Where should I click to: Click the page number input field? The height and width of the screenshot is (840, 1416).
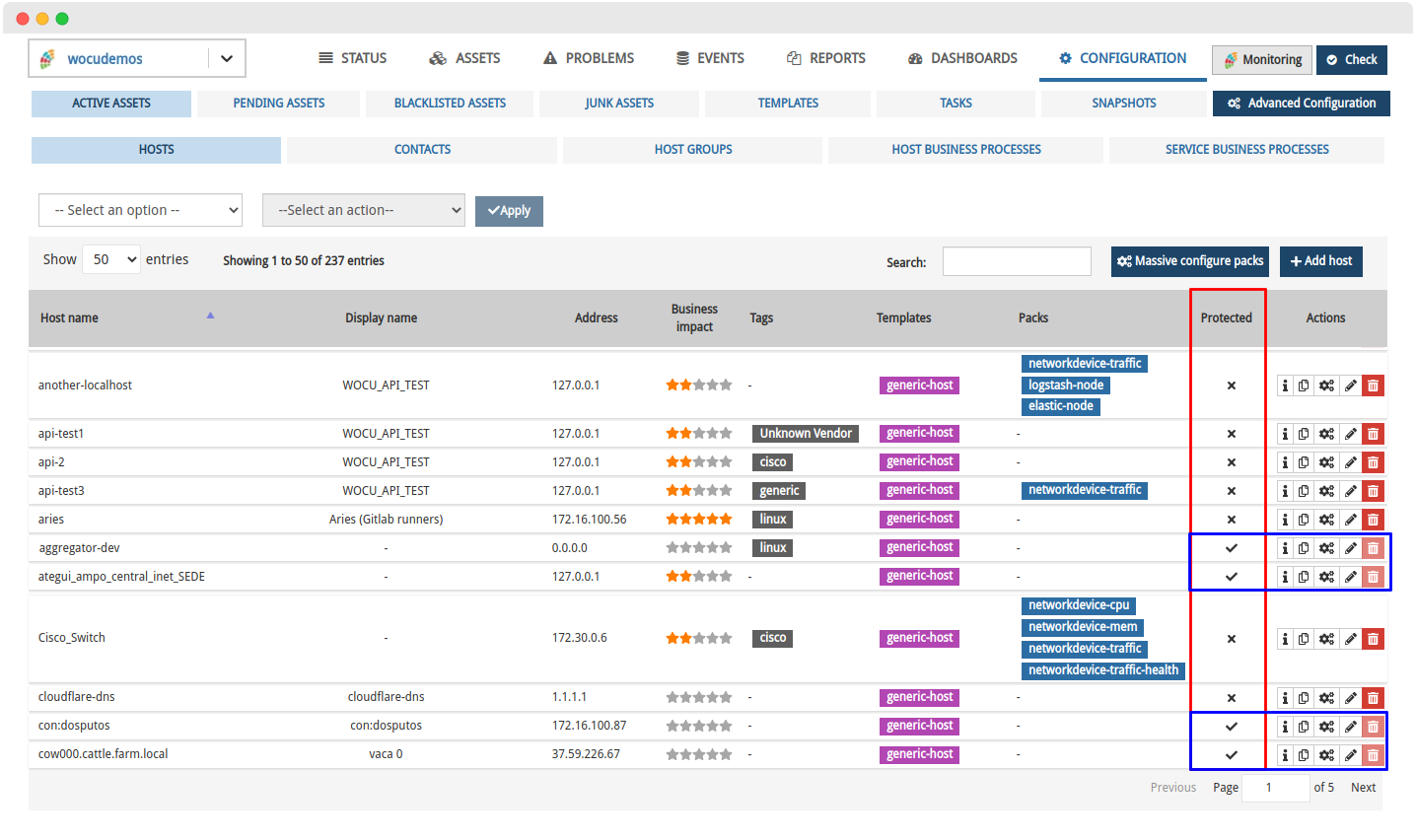[x=1276, y=788]
